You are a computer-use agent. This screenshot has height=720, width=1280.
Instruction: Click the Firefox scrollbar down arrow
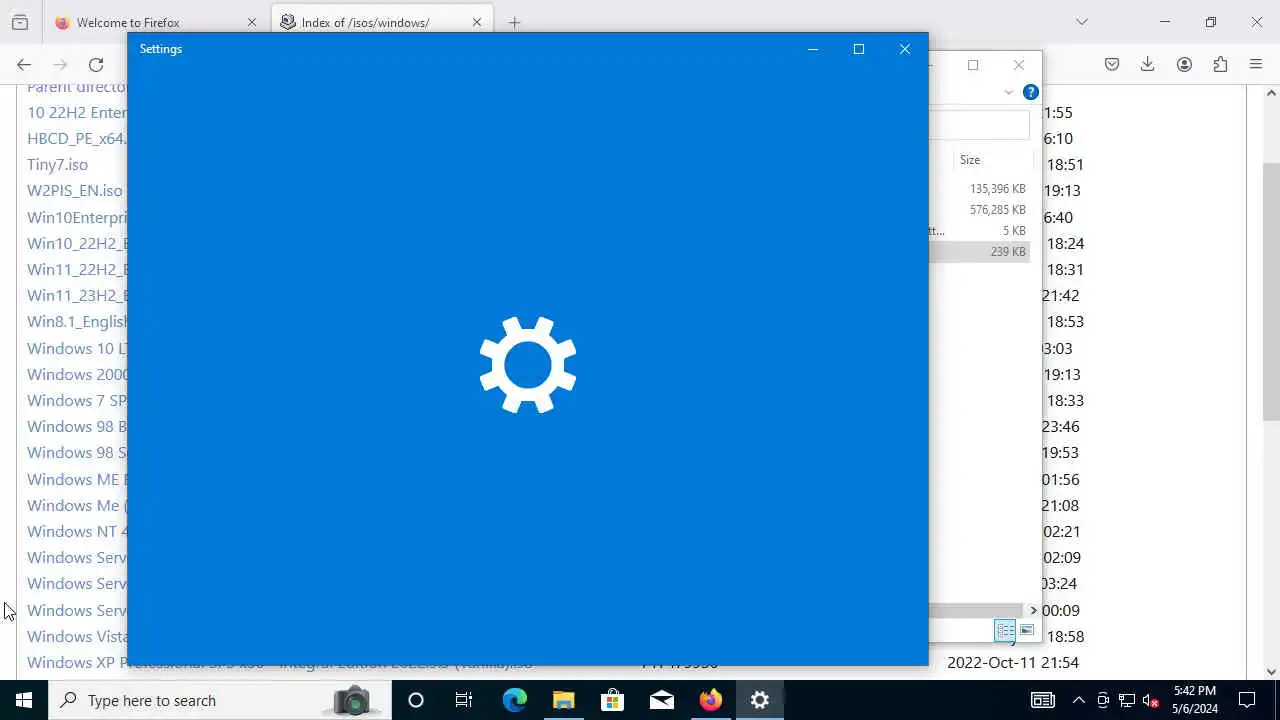pyautogui.click(x=1272, y=672)
